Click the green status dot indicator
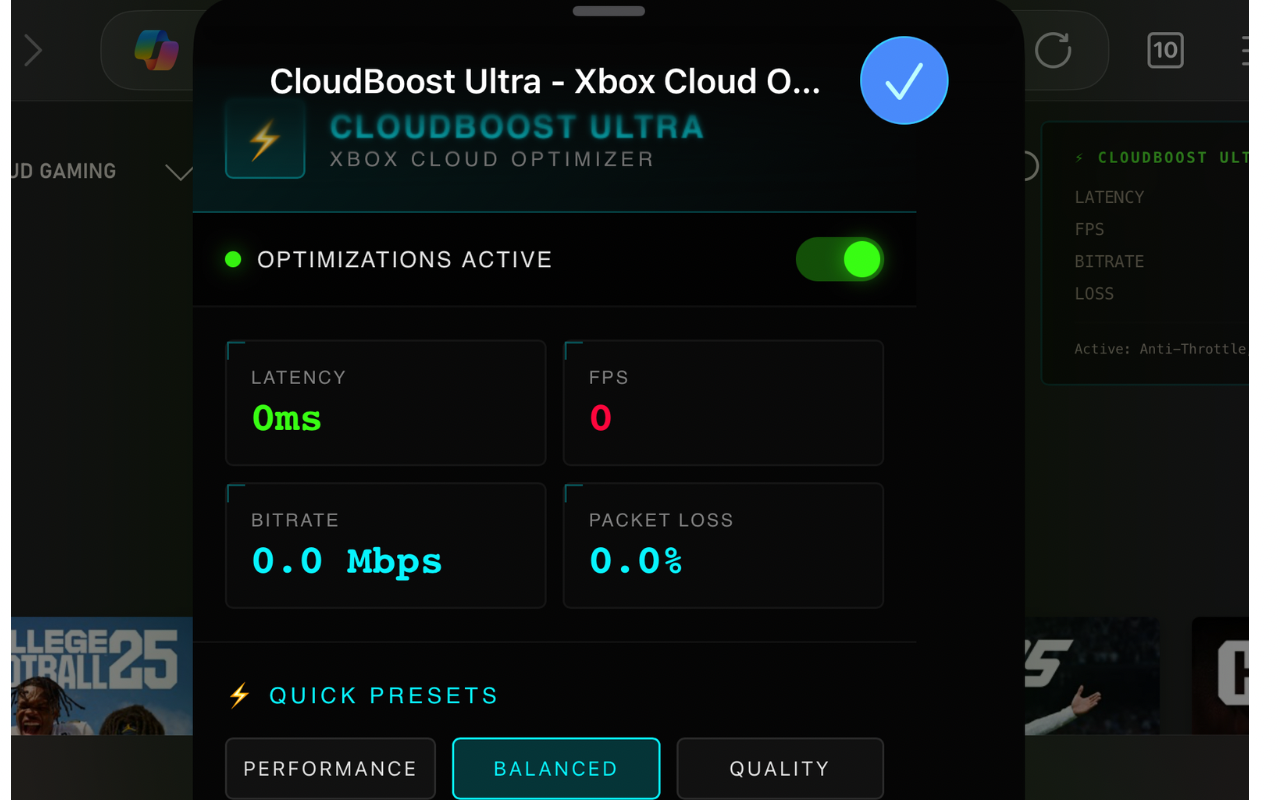Screen dimensions: 1280x800 click(x=233, y=260)
